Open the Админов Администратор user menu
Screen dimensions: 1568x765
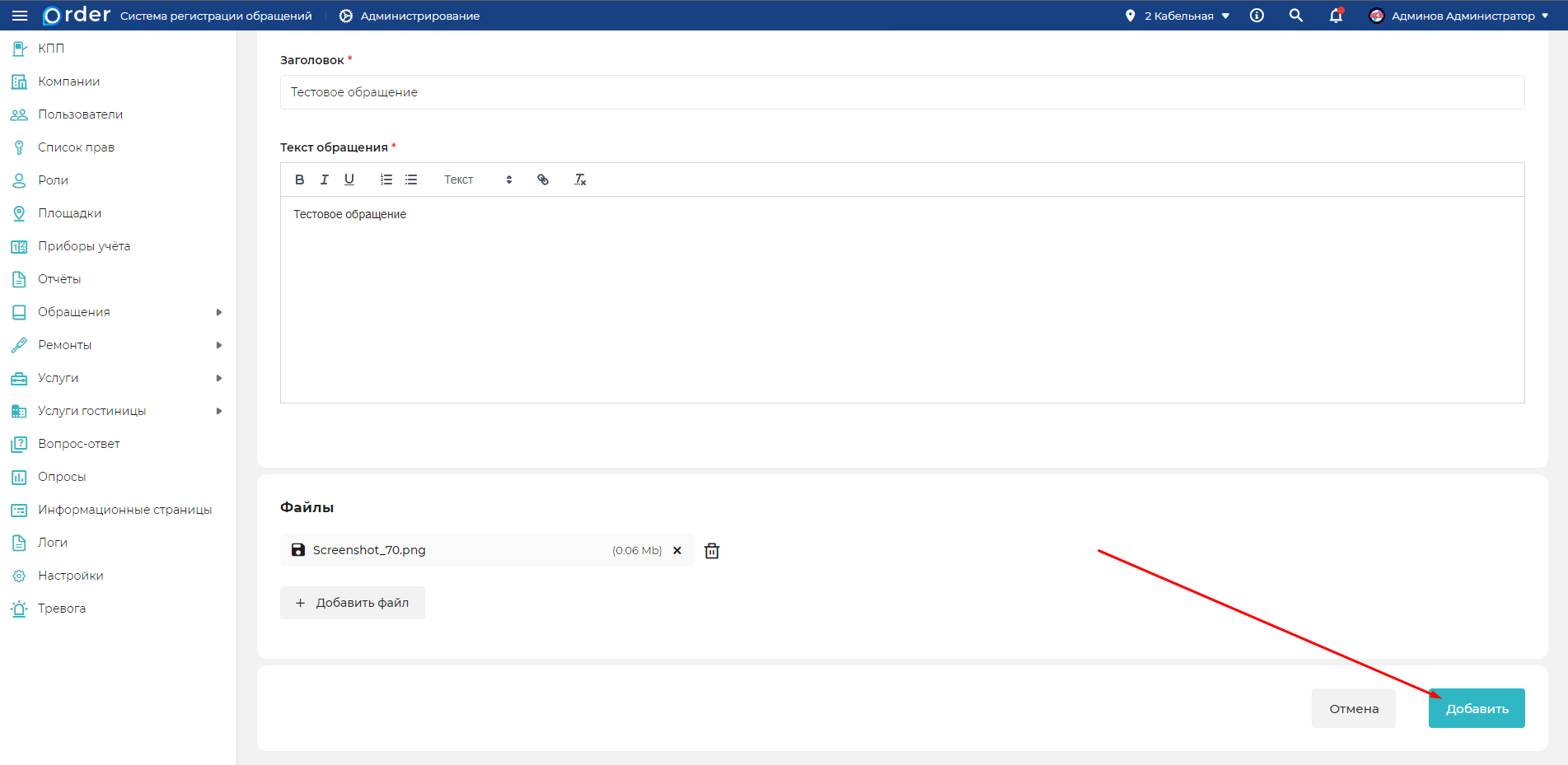coord(1458,16)
